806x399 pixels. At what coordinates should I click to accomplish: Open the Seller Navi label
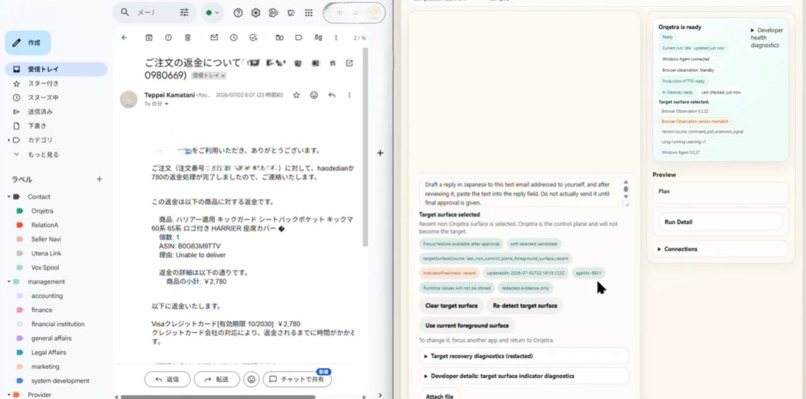point(46,239)
